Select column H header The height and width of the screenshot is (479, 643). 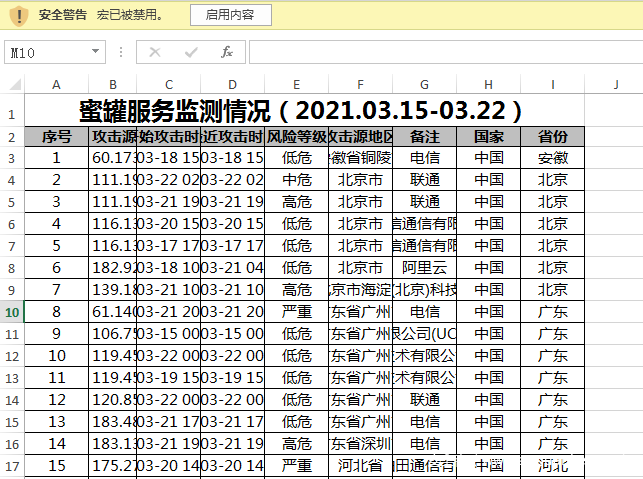[488, 84]
